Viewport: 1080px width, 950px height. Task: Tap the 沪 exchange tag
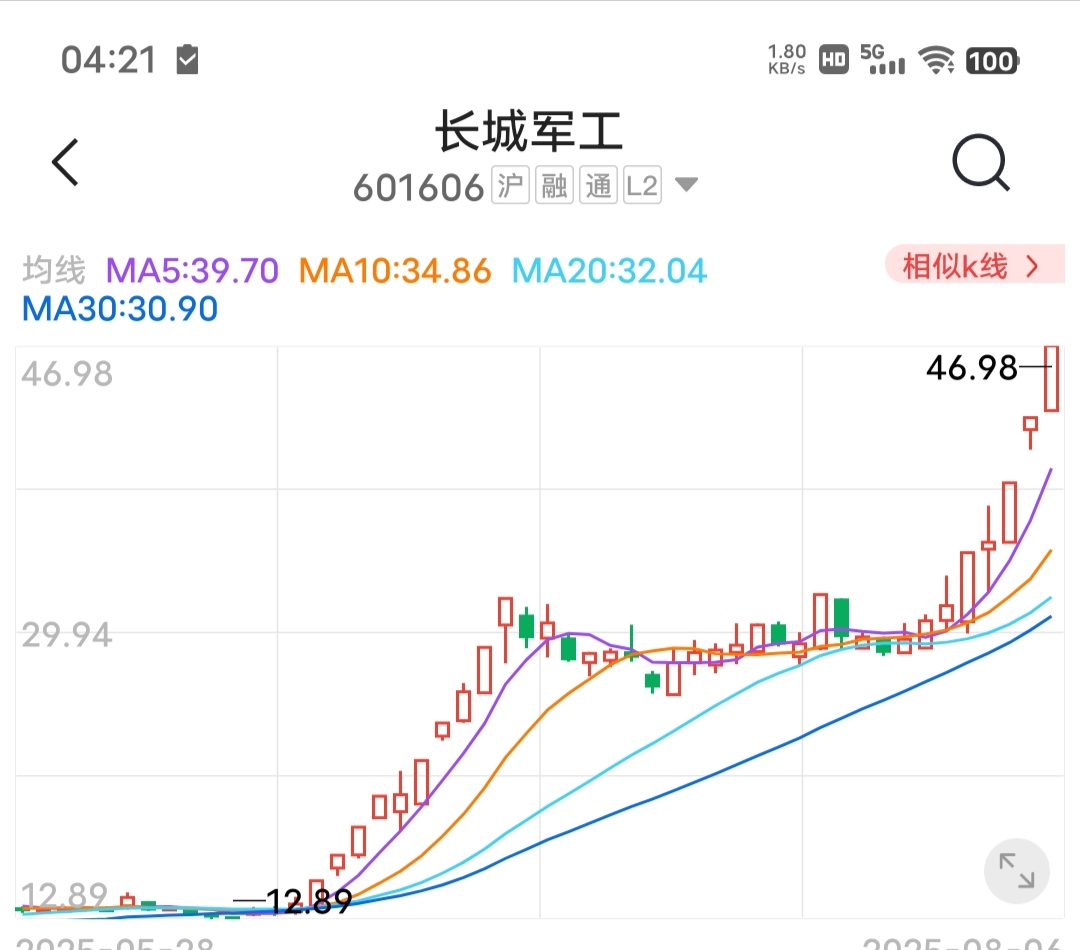tap(510, 185)
